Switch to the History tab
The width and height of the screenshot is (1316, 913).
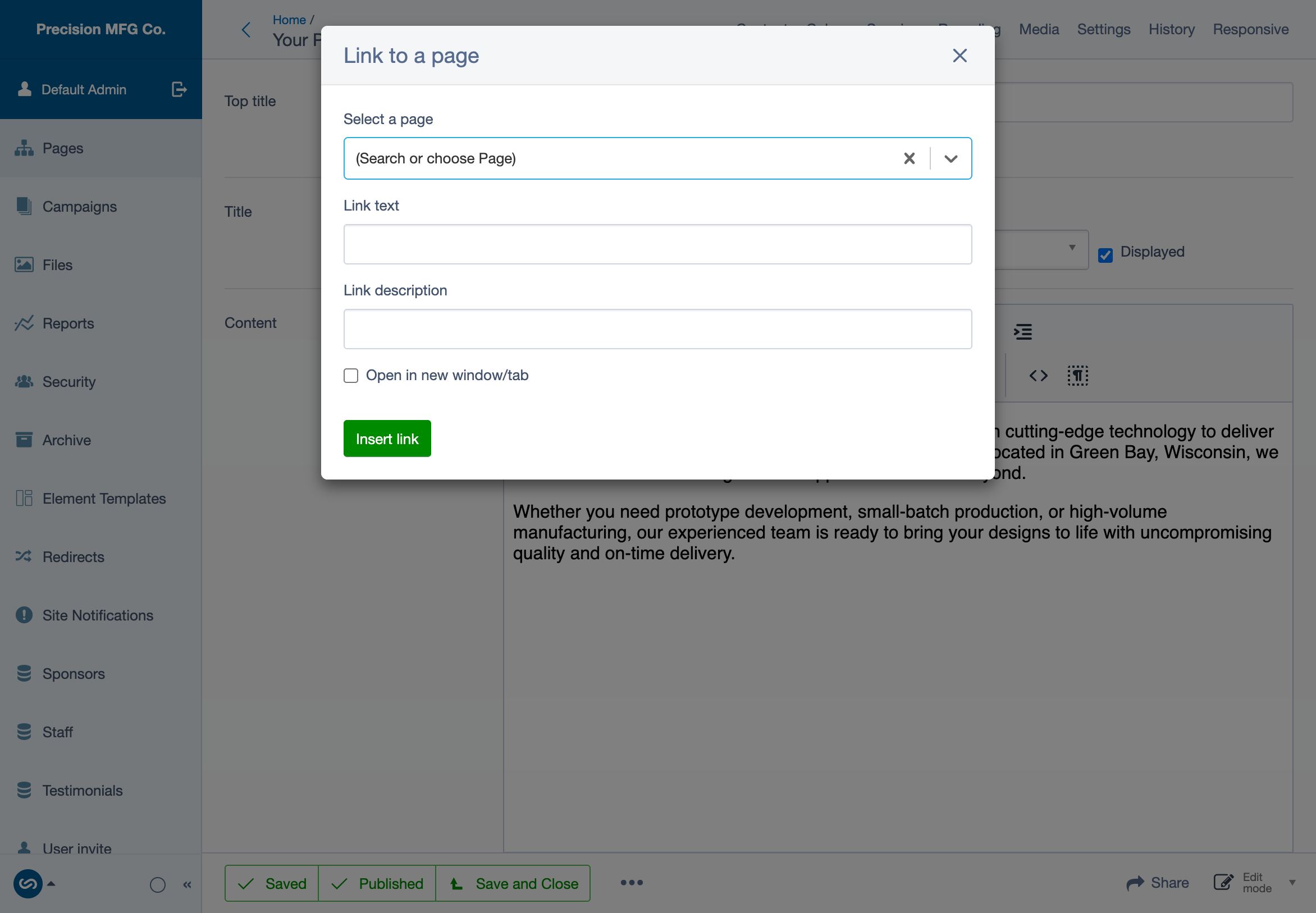(1171, 29)
